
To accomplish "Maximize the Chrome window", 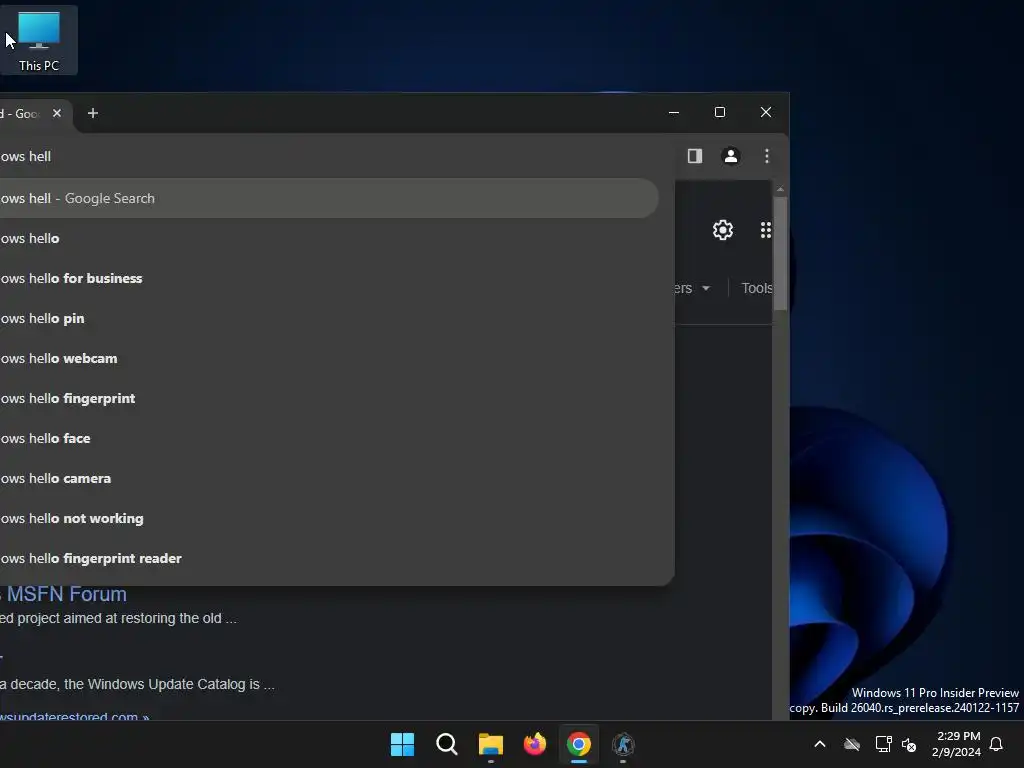I will coord(720,112).
